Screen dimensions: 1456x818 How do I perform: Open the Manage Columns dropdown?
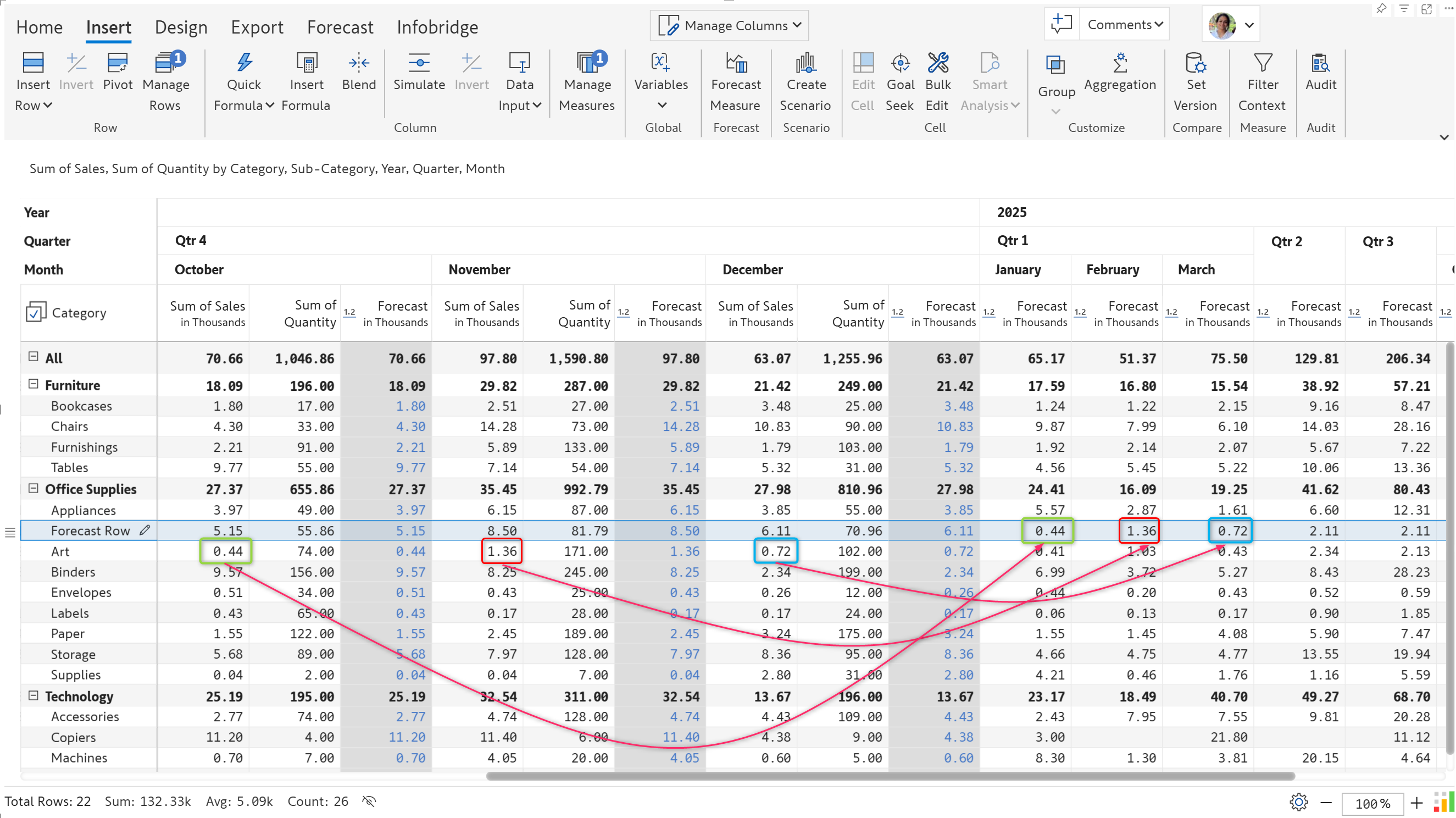729,25
